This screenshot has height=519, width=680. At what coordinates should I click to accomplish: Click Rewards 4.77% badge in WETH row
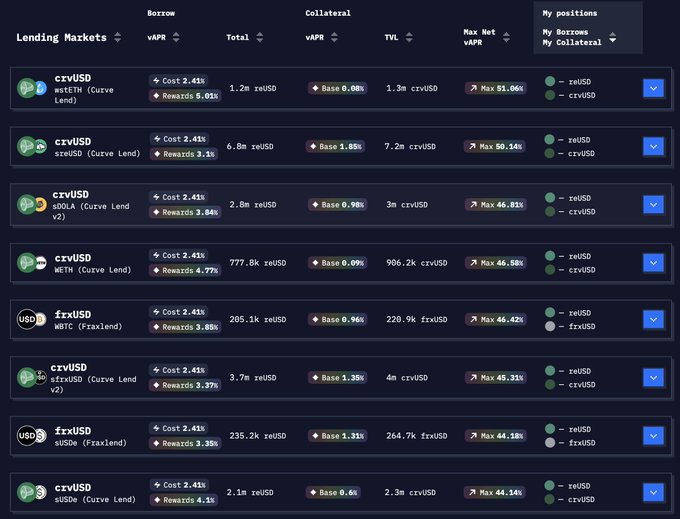pyautogui.click(x=185, y=271)
